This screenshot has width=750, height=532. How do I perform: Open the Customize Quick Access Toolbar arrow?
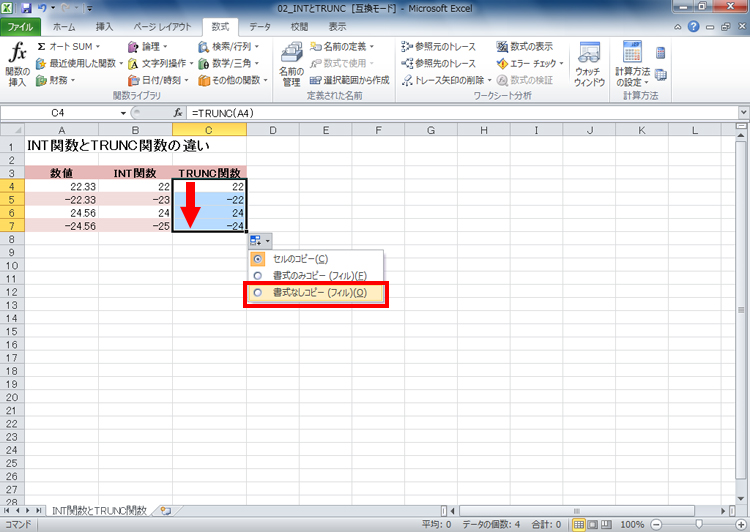point(89,8)
